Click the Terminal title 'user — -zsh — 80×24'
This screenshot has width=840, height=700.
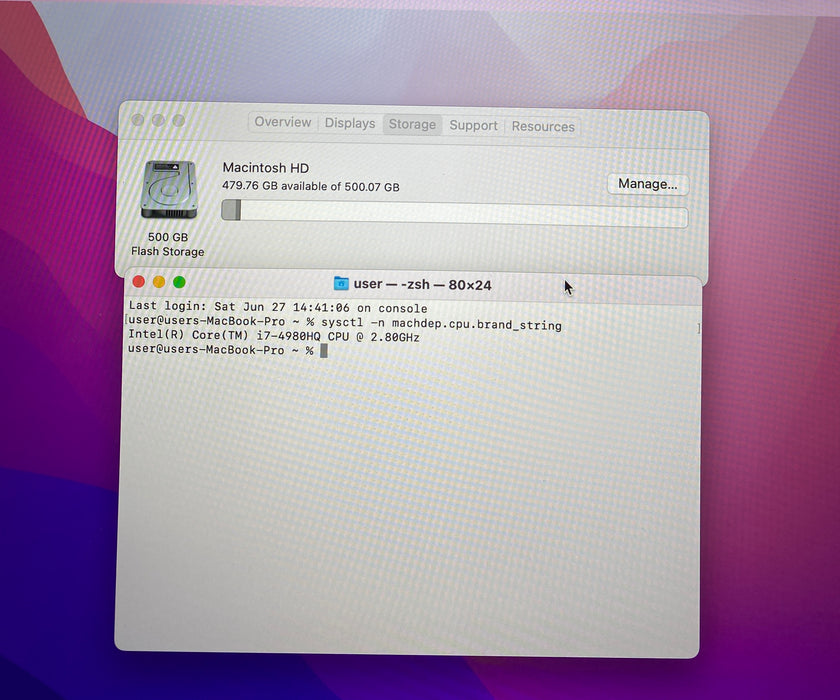click(422, 284)
